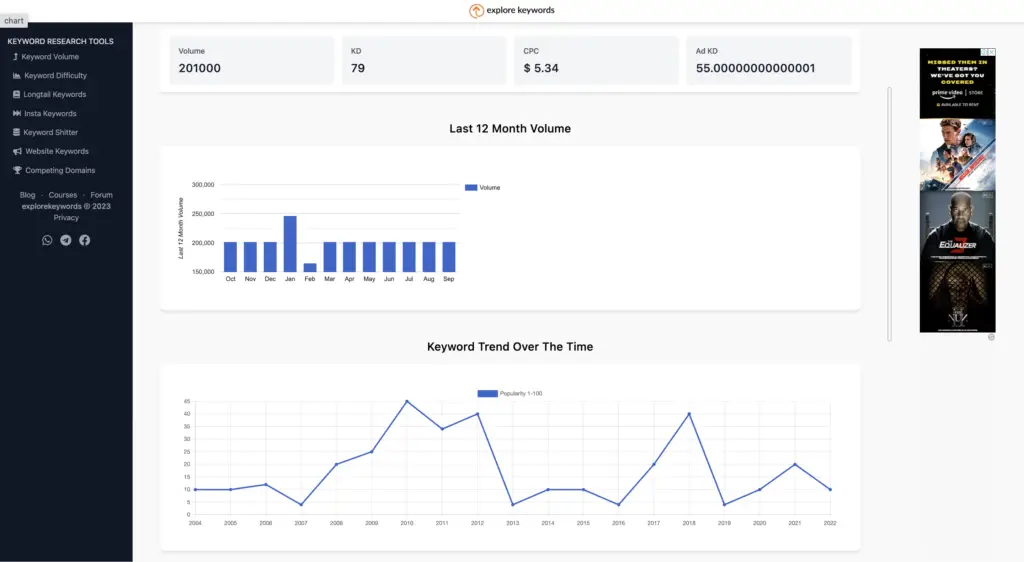Viewport: 1024px width, 562px height.
Task: Follow the Courses link
Action: [x=63, y=195]
